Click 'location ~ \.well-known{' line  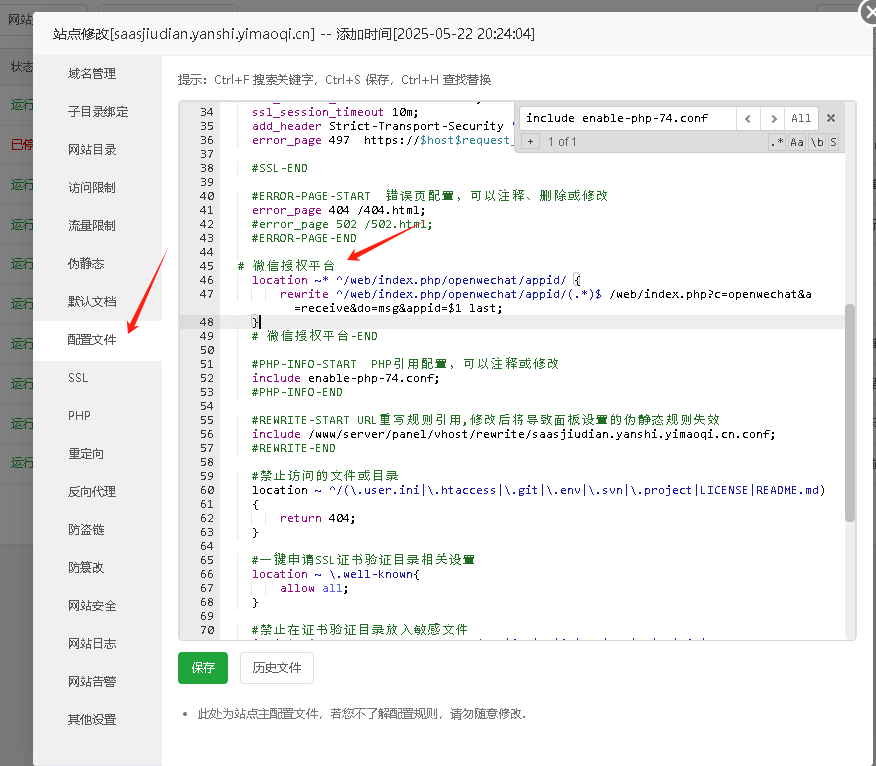(335, 574)
